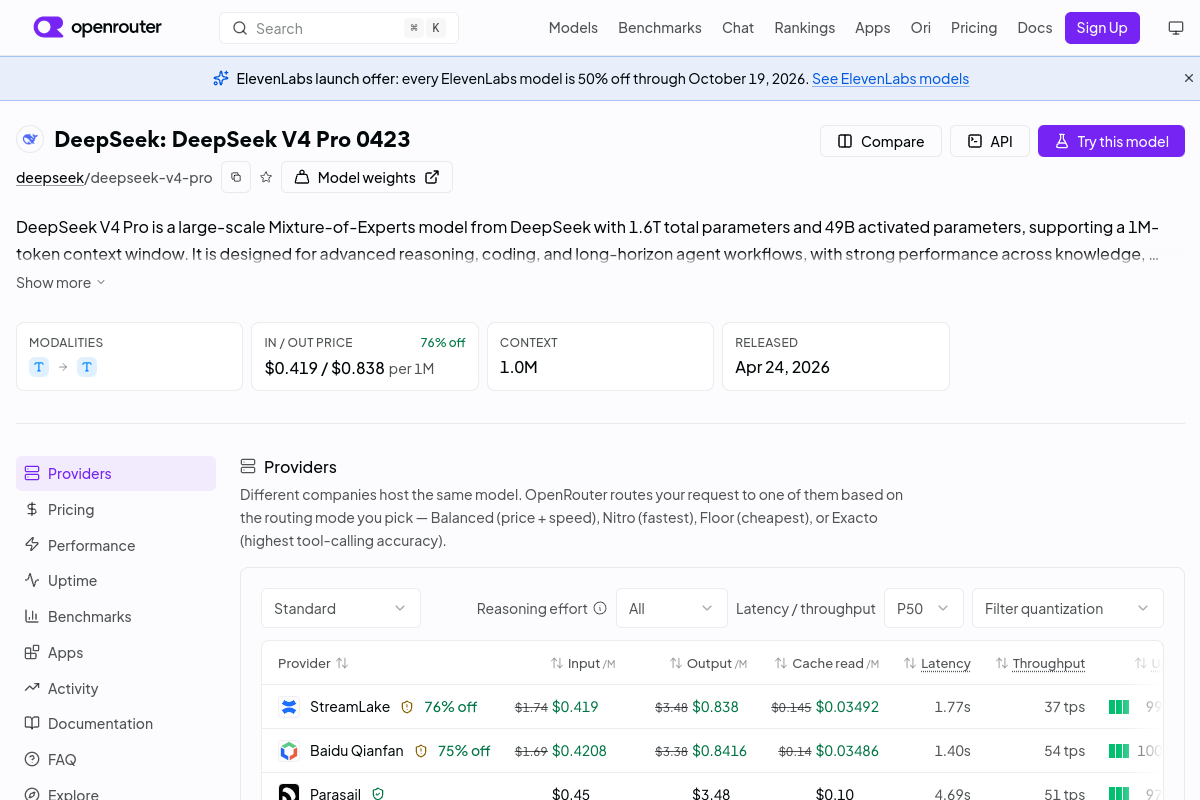Open the Filter quantization dropdown

pyautogui.click(x=1068, y=608)
